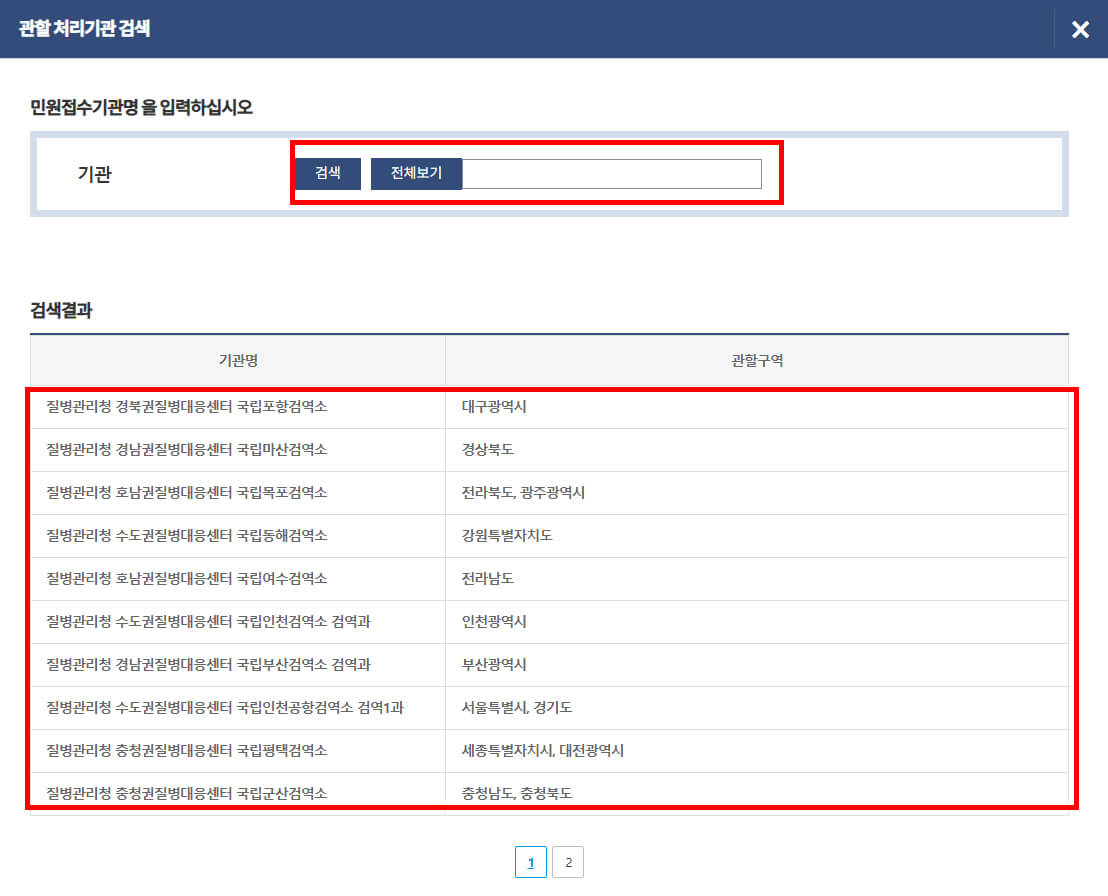Click the 세종특별자치시, 대전광역시 jurisdiction cell
1108x896 pixels.
757,750
